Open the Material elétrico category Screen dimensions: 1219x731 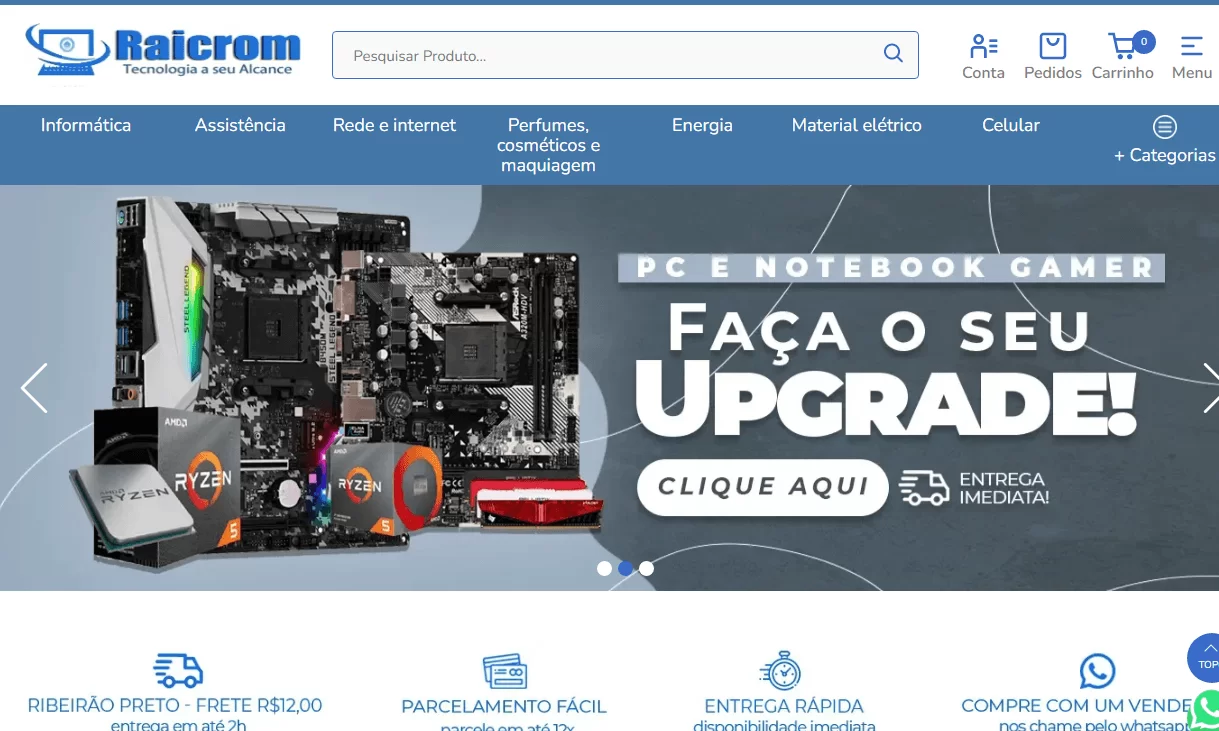857,125
